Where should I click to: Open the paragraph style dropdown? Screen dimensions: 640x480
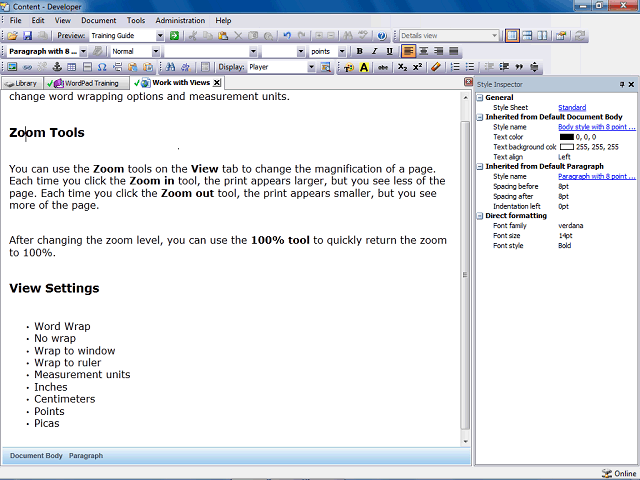(83, 51)
